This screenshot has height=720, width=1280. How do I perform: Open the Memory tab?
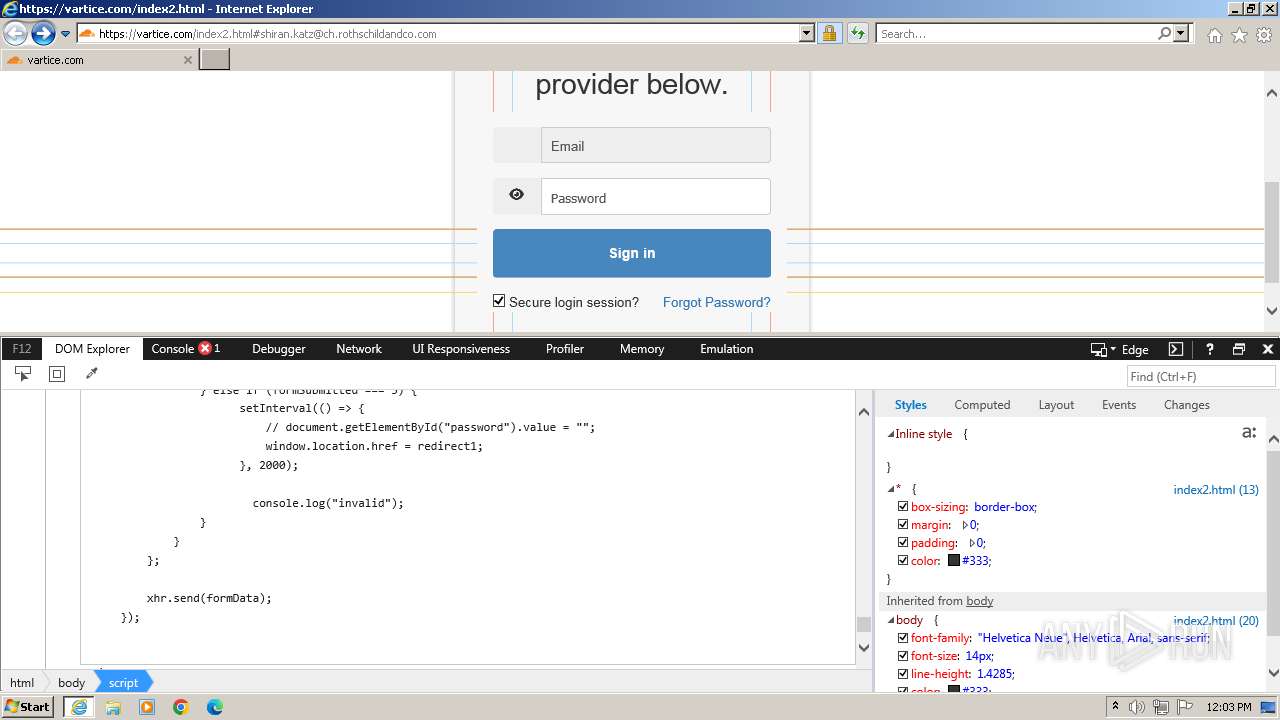pos(642,349)
